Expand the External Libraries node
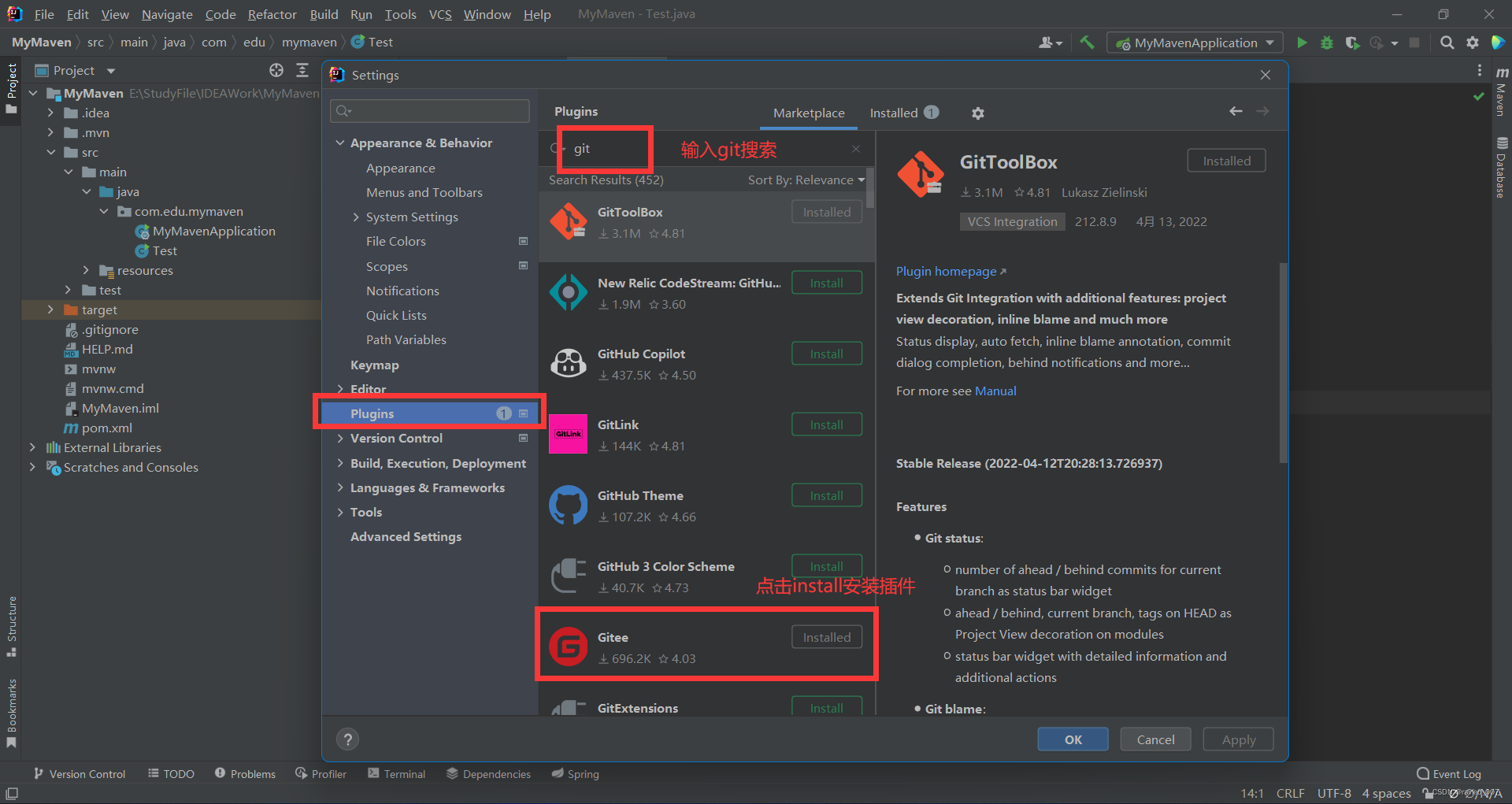This screenshot has width=1512, height=804. (32, 447)
